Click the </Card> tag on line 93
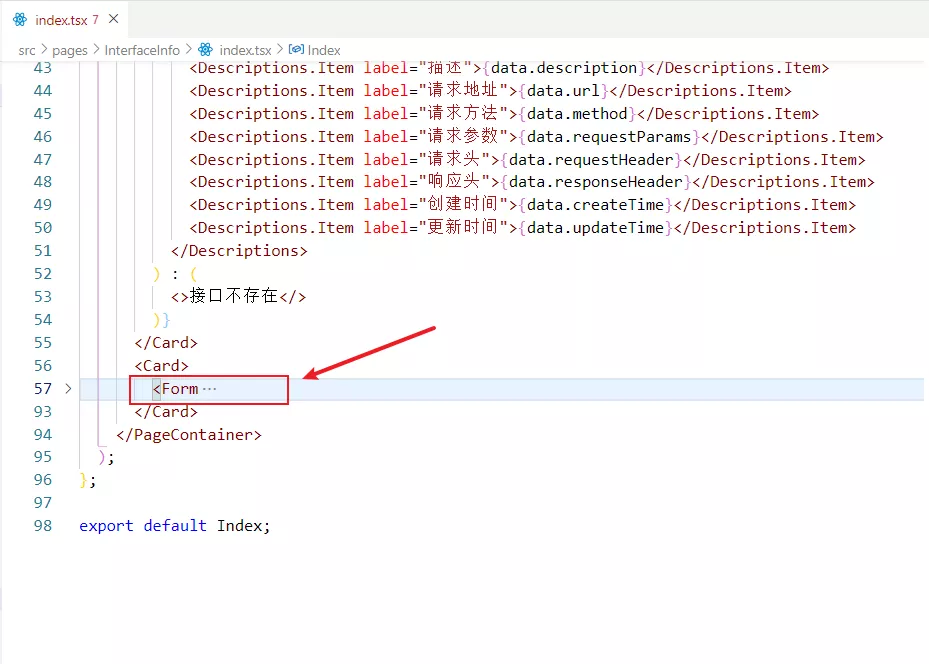The width and height of the screenshot is (929, 664). 166,412
